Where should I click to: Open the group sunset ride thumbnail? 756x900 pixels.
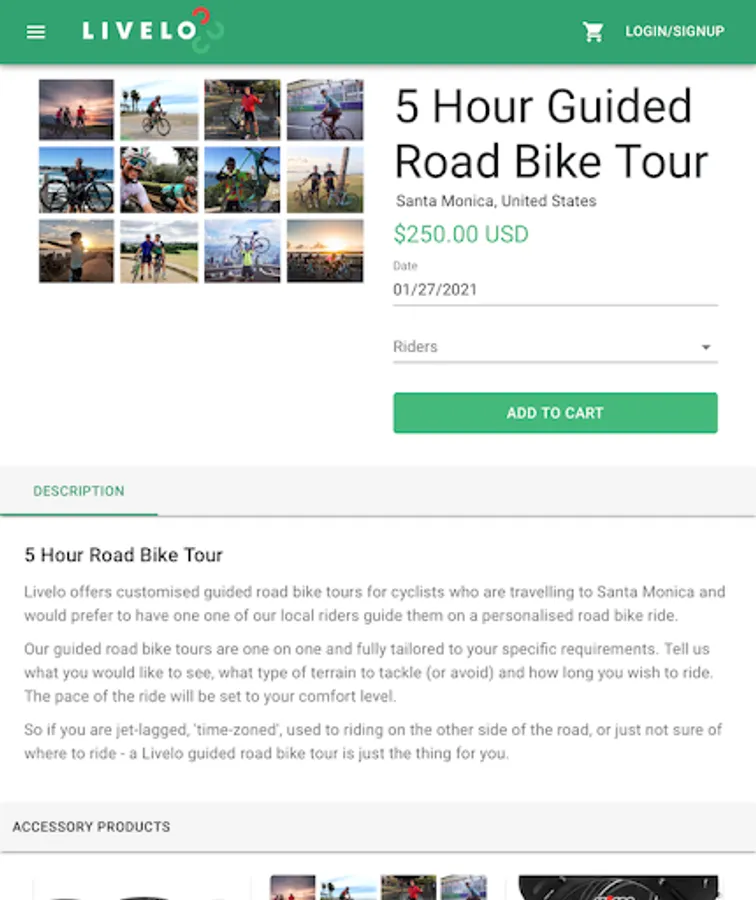pyautogui.click(x=325, y=251)
